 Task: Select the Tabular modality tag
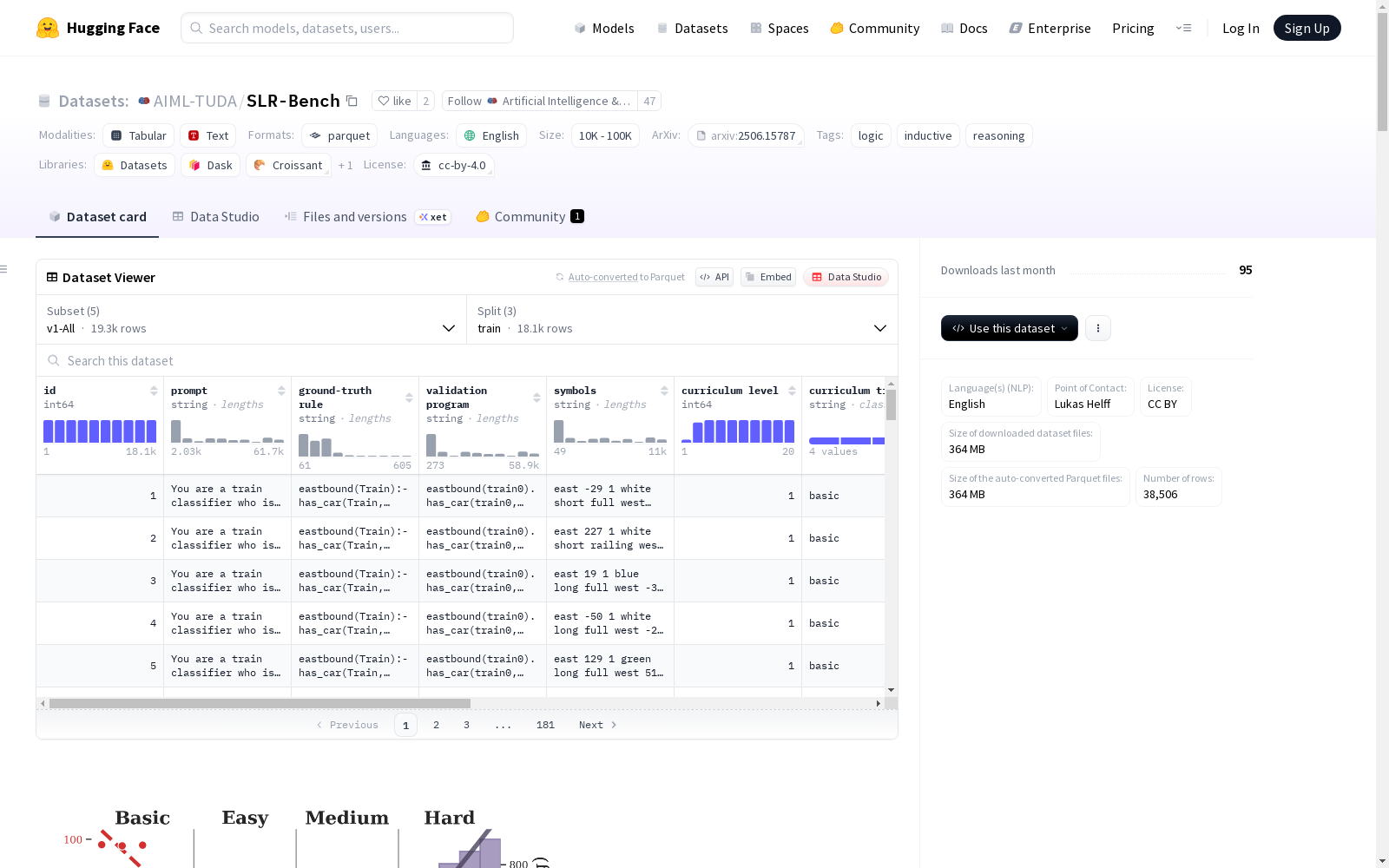[139, 135]
